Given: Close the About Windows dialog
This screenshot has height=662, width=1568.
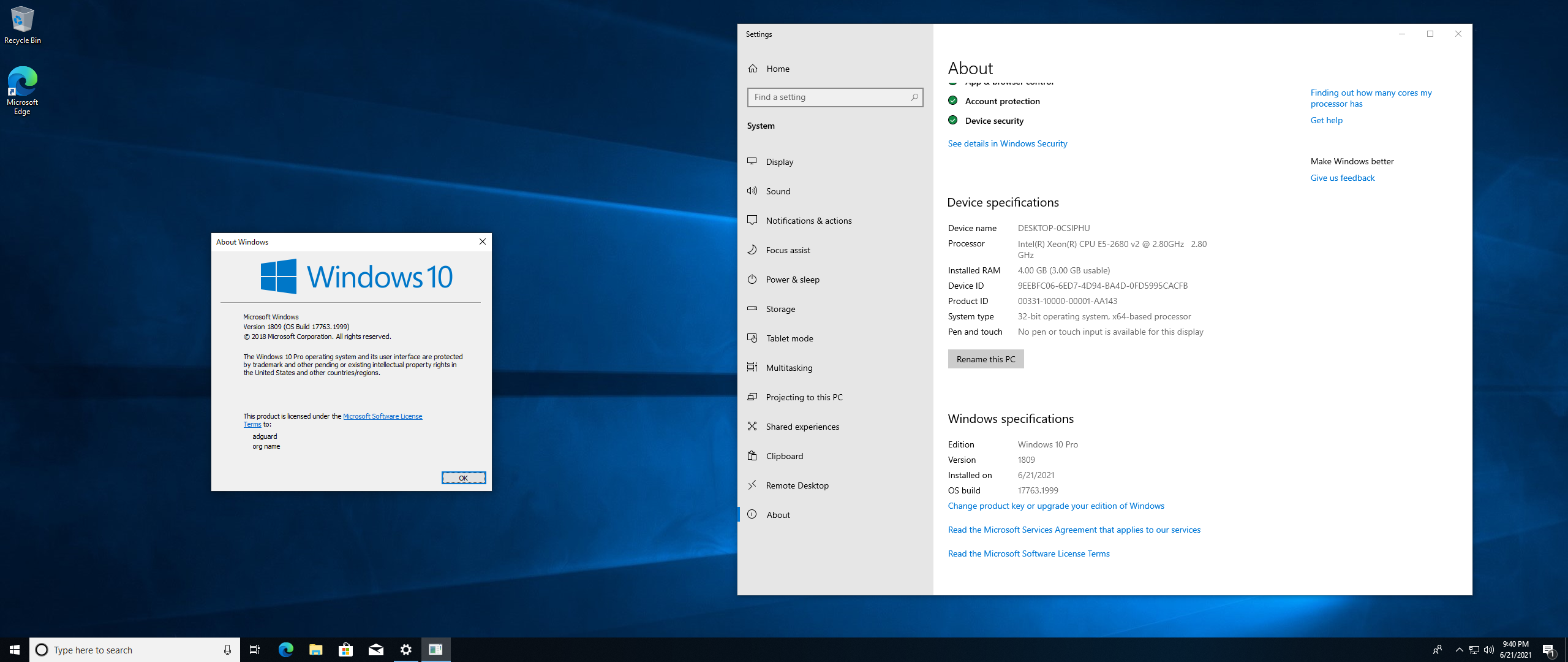Looking at the screenshot, I should pyautogui.click(x=483, y=242).
